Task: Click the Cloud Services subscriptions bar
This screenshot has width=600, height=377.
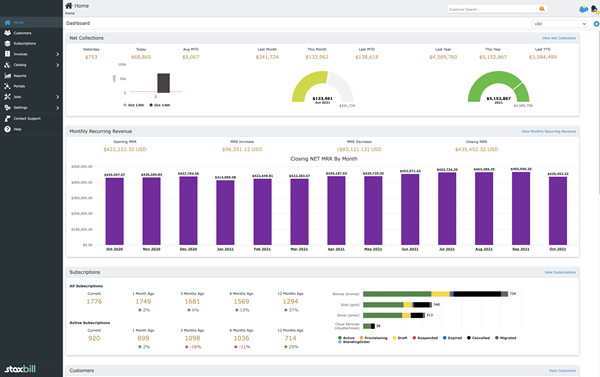Action: (369, 326)
